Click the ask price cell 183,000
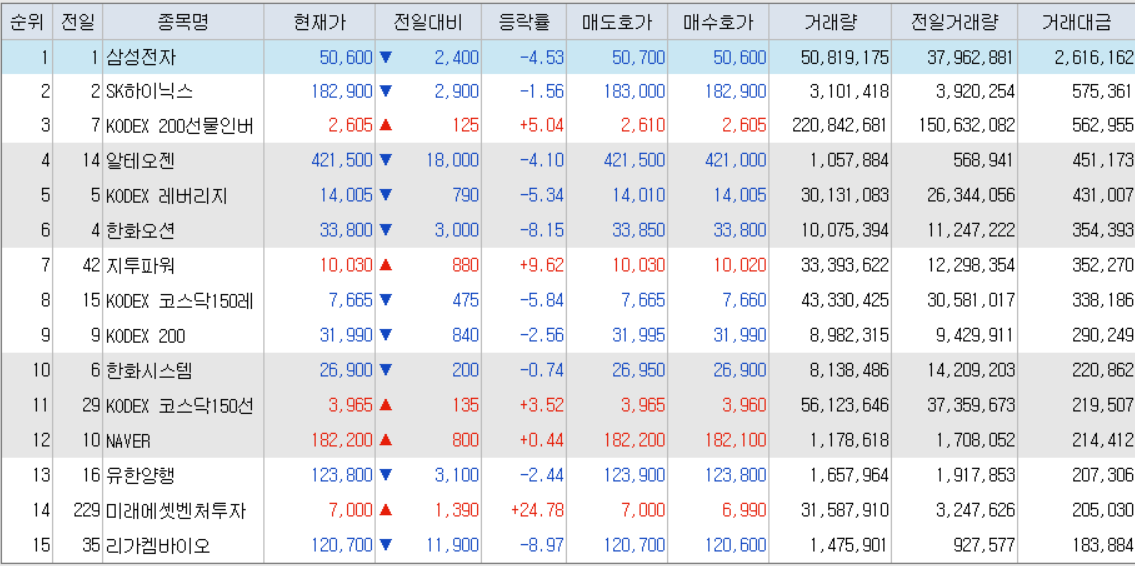 pos(633,92)
